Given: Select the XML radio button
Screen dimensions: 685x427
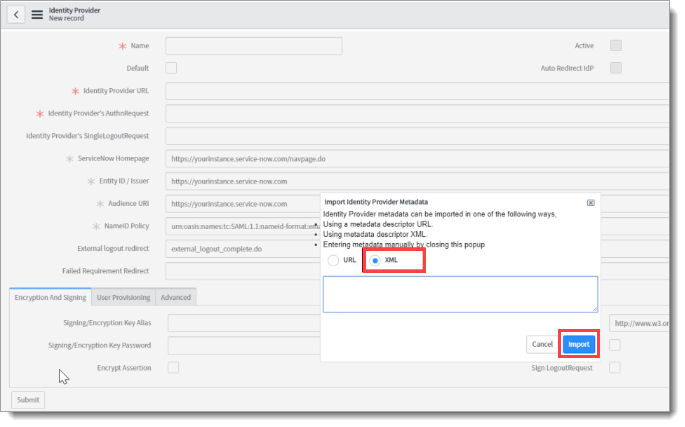Looking at the screenshot, I should [375, 259].
